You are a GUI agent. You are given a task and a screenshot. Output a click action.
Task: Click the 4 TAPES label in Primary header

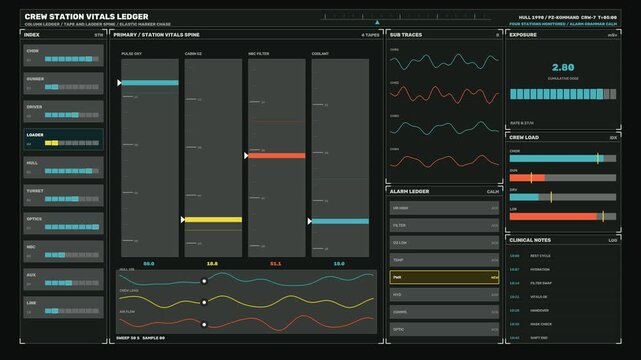(370, 35)
